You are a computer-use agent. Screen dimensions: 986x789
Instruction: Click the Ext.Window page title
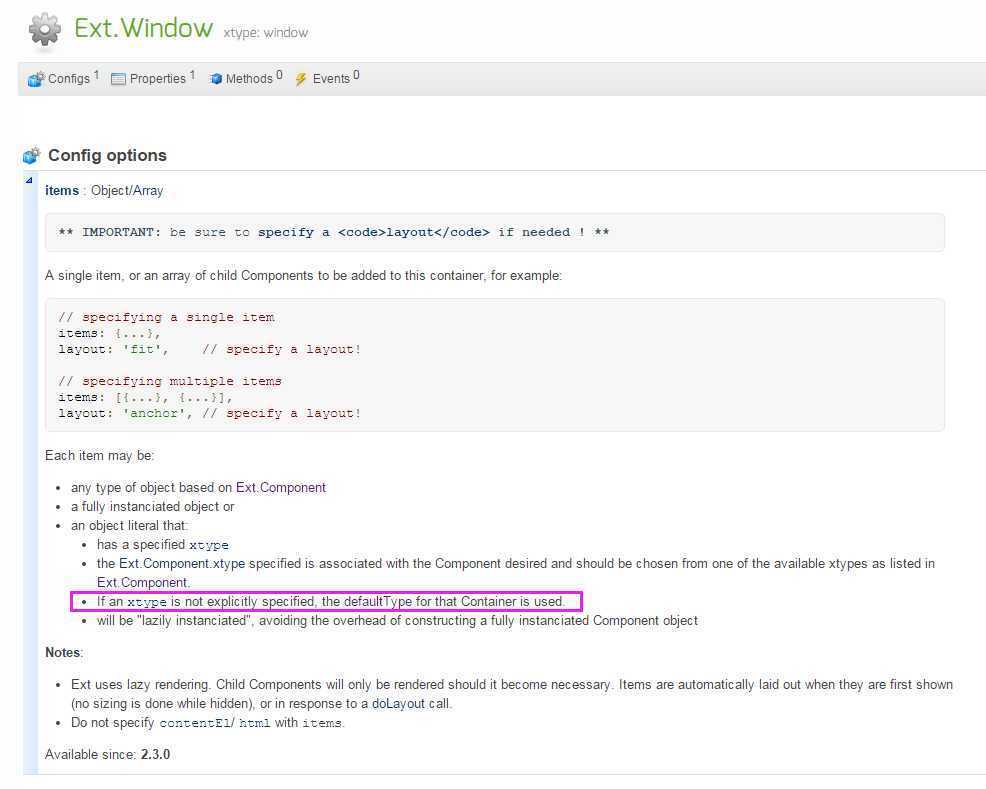tap(143, 28)
